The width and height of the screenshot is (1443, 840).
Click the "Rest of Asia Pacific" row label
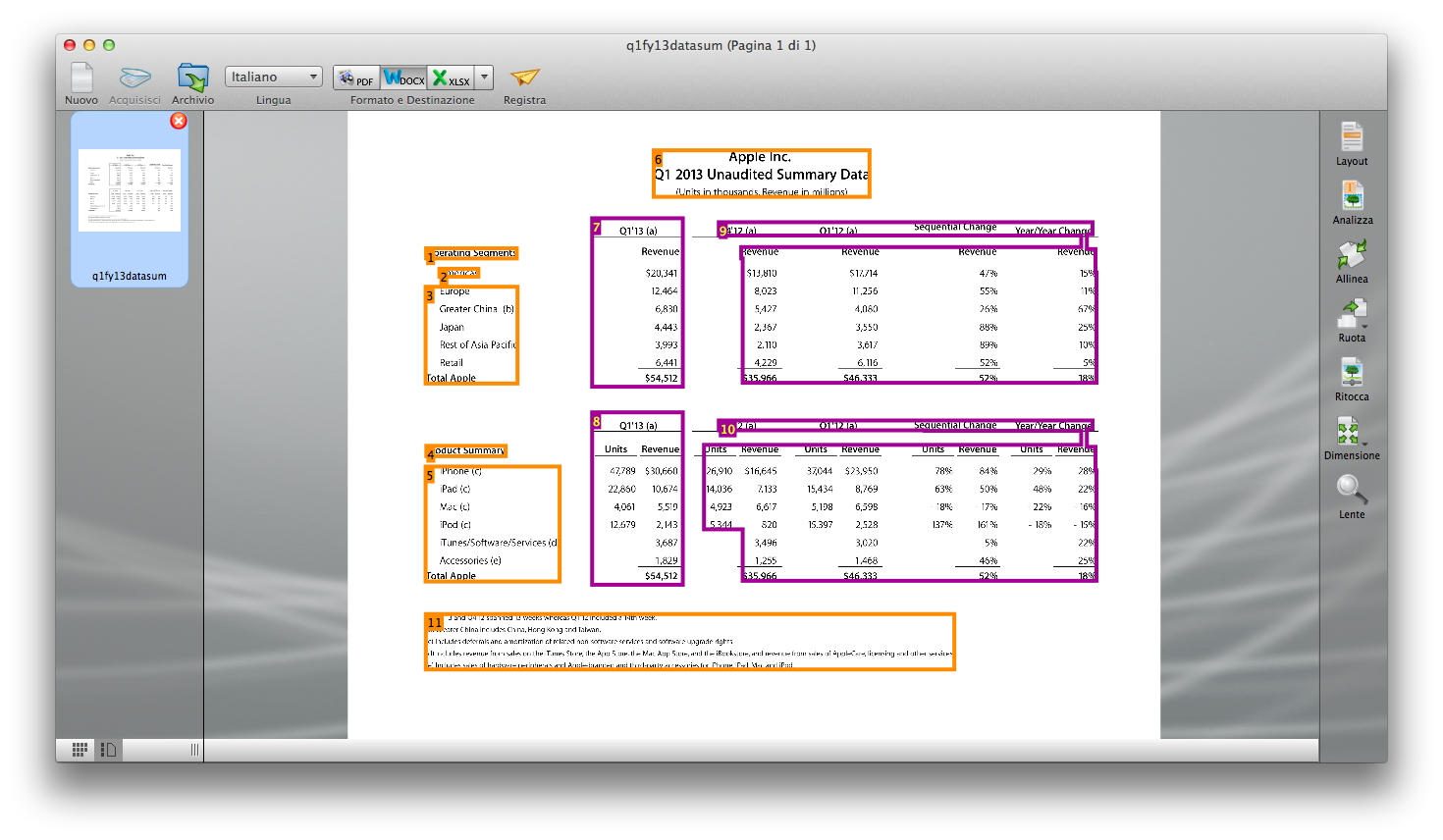[478, 345]
